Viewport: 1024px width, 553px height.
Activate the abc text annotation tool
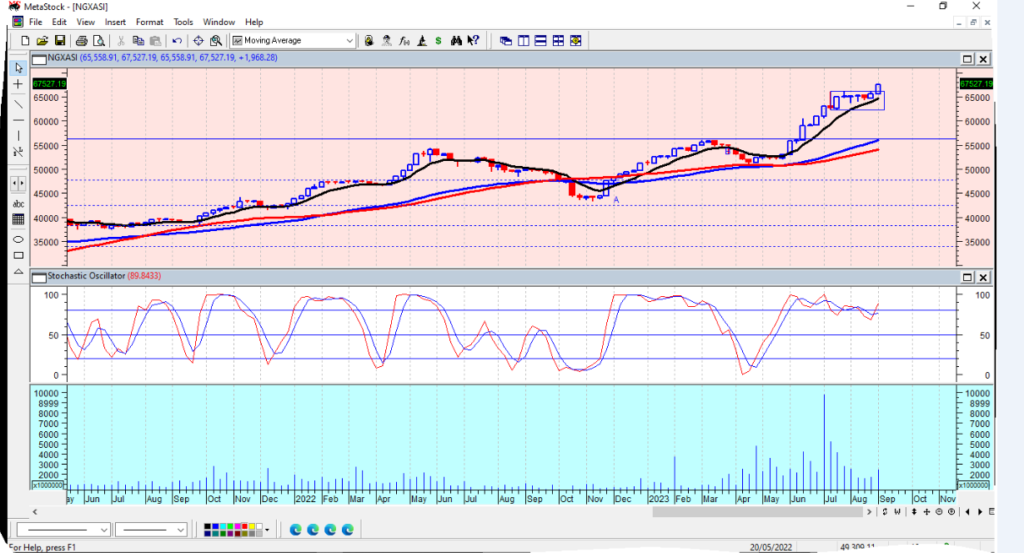(x=18, y=204)
